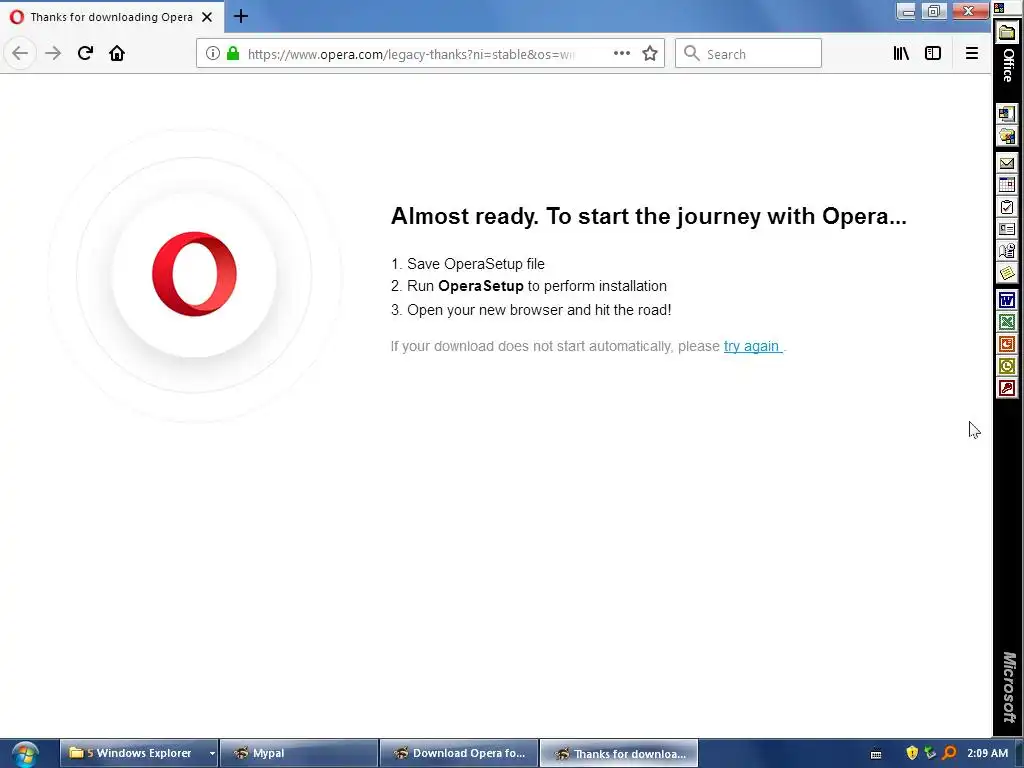1024x768 pixels.
Task: Create a New Contact from Office bar
Action: pos(1007,229)
